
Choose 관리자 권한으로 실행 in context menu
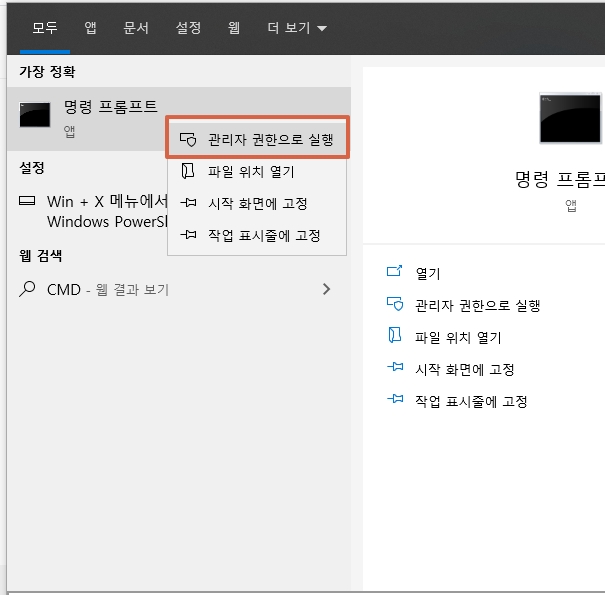point(257,139)
